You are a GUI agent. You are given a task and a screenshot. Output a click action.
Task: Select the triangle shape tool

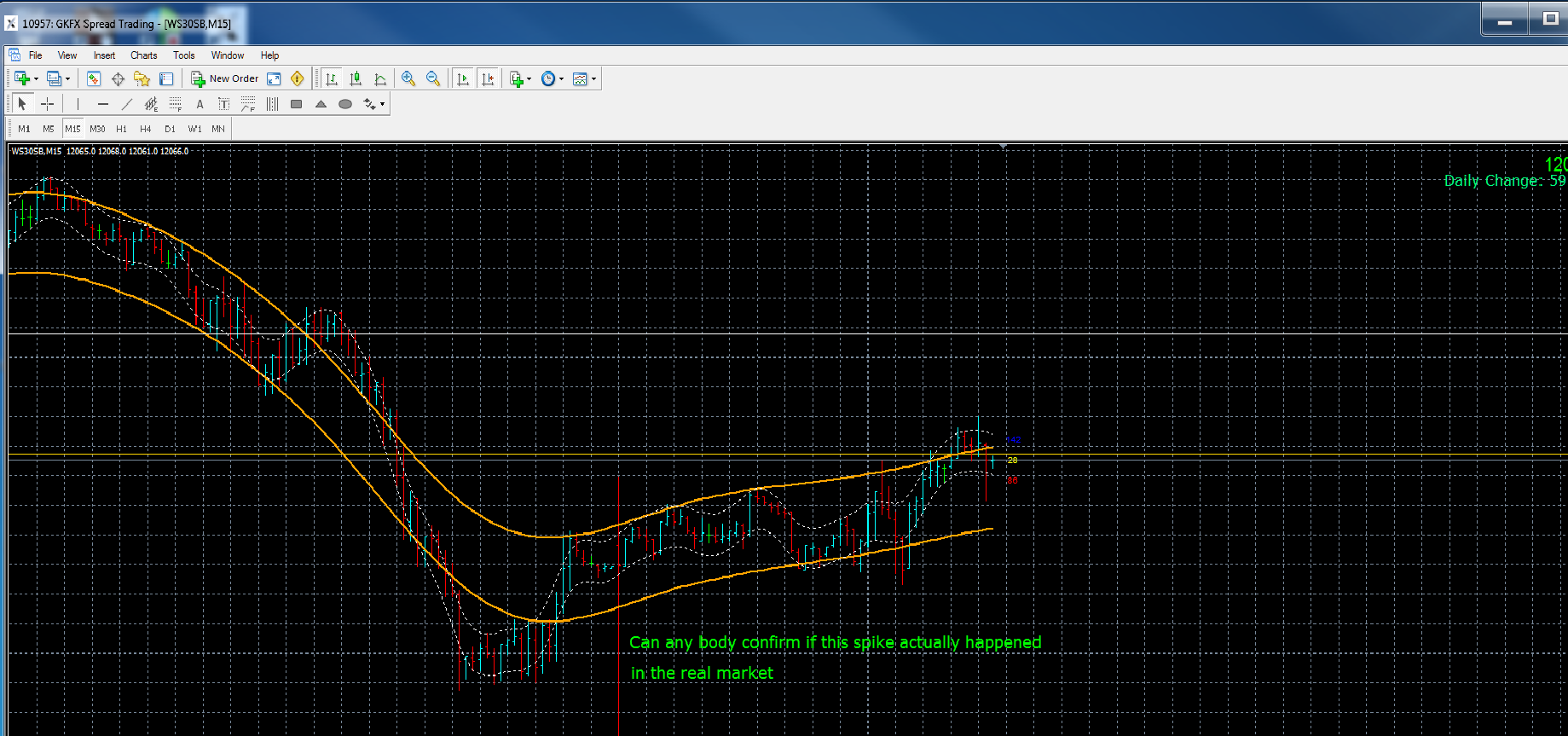pyautogui.click(x=321, y=104)
